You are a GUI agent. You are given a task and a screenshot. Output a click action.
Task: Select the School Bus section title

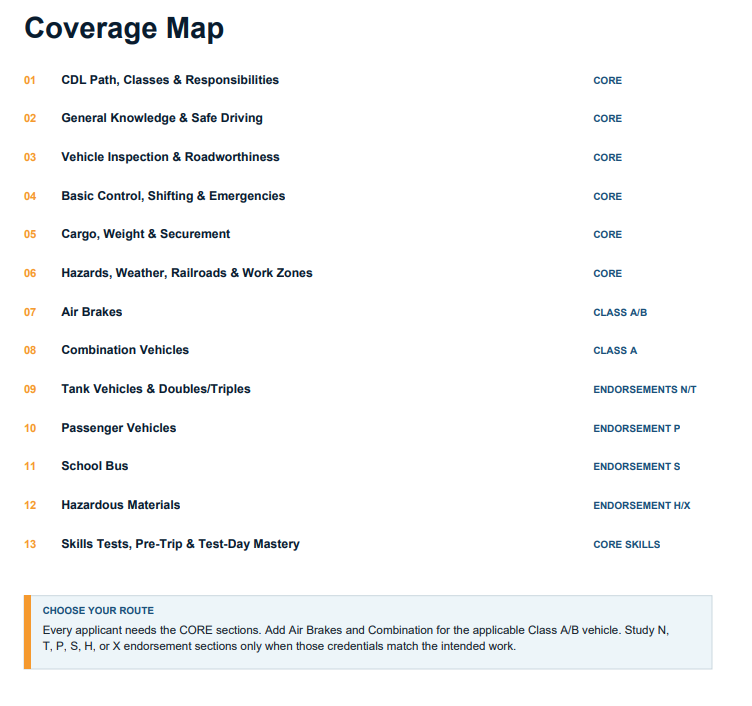[95, 466]
